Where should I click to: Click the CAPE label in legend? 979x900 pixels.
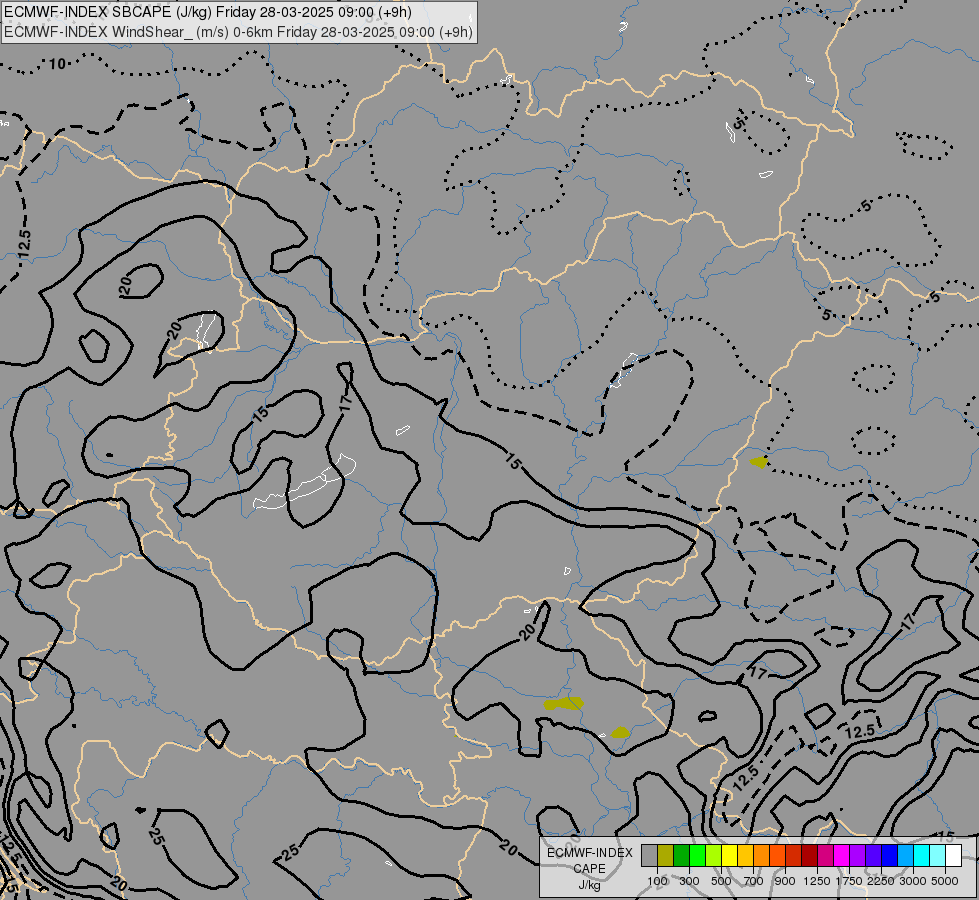pos(589,869)
